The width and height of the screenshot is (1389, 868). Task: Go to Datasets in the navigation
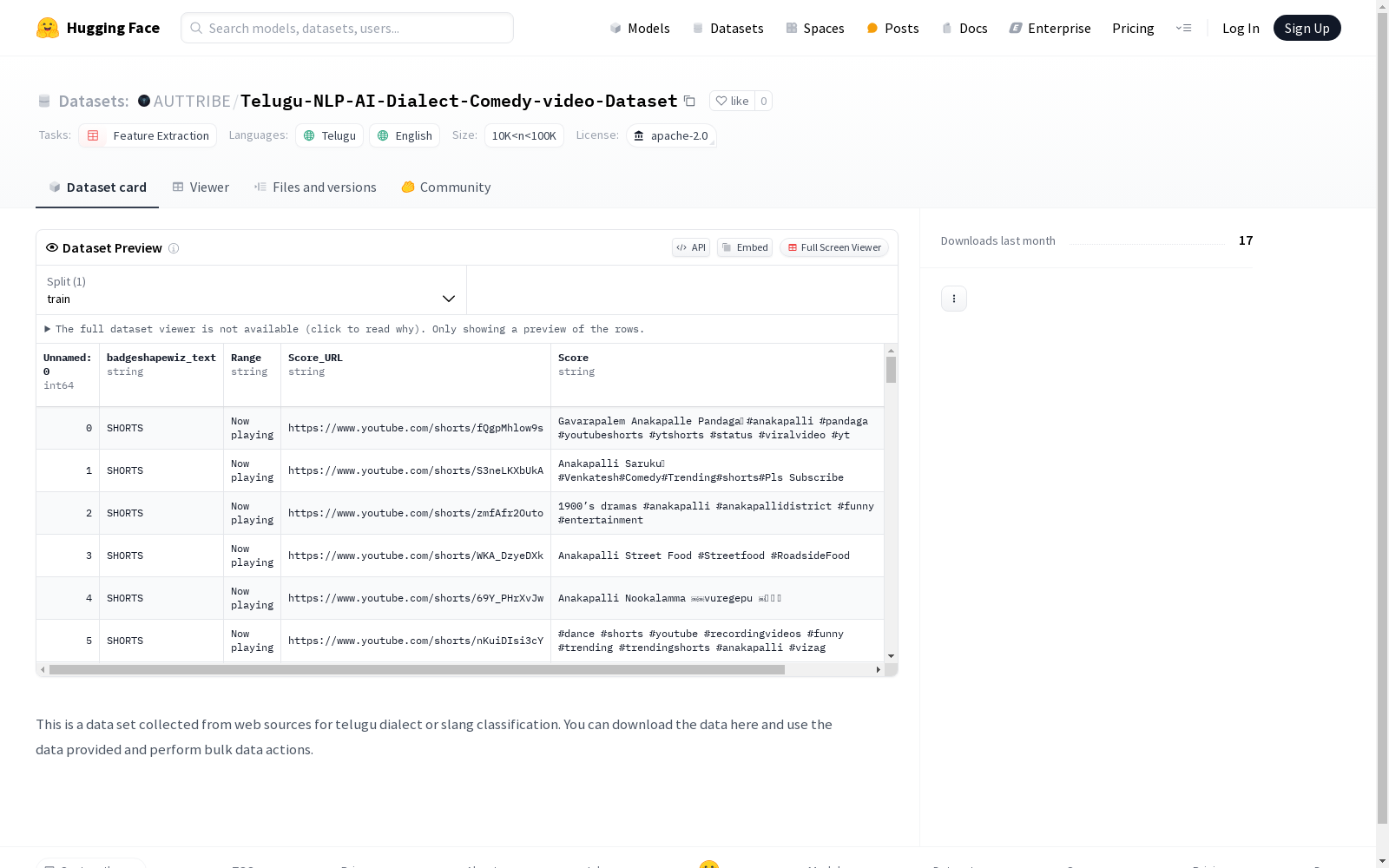[727, 28]
